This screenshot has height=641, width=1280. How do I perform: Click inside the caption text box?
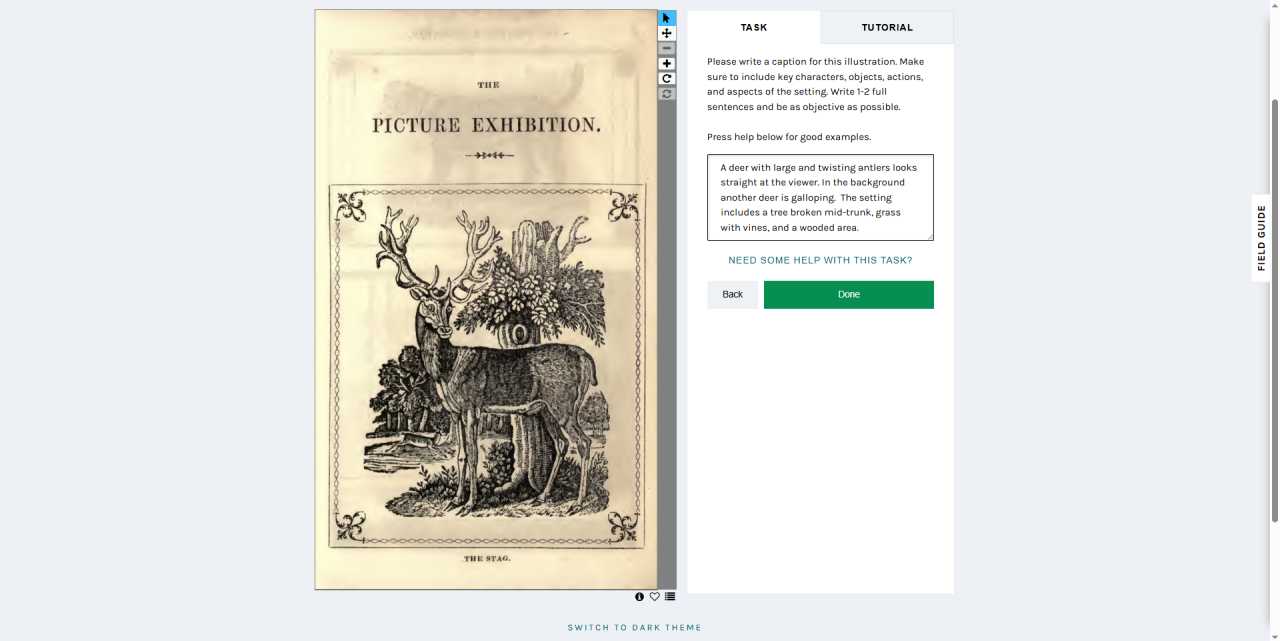[820, 197]
